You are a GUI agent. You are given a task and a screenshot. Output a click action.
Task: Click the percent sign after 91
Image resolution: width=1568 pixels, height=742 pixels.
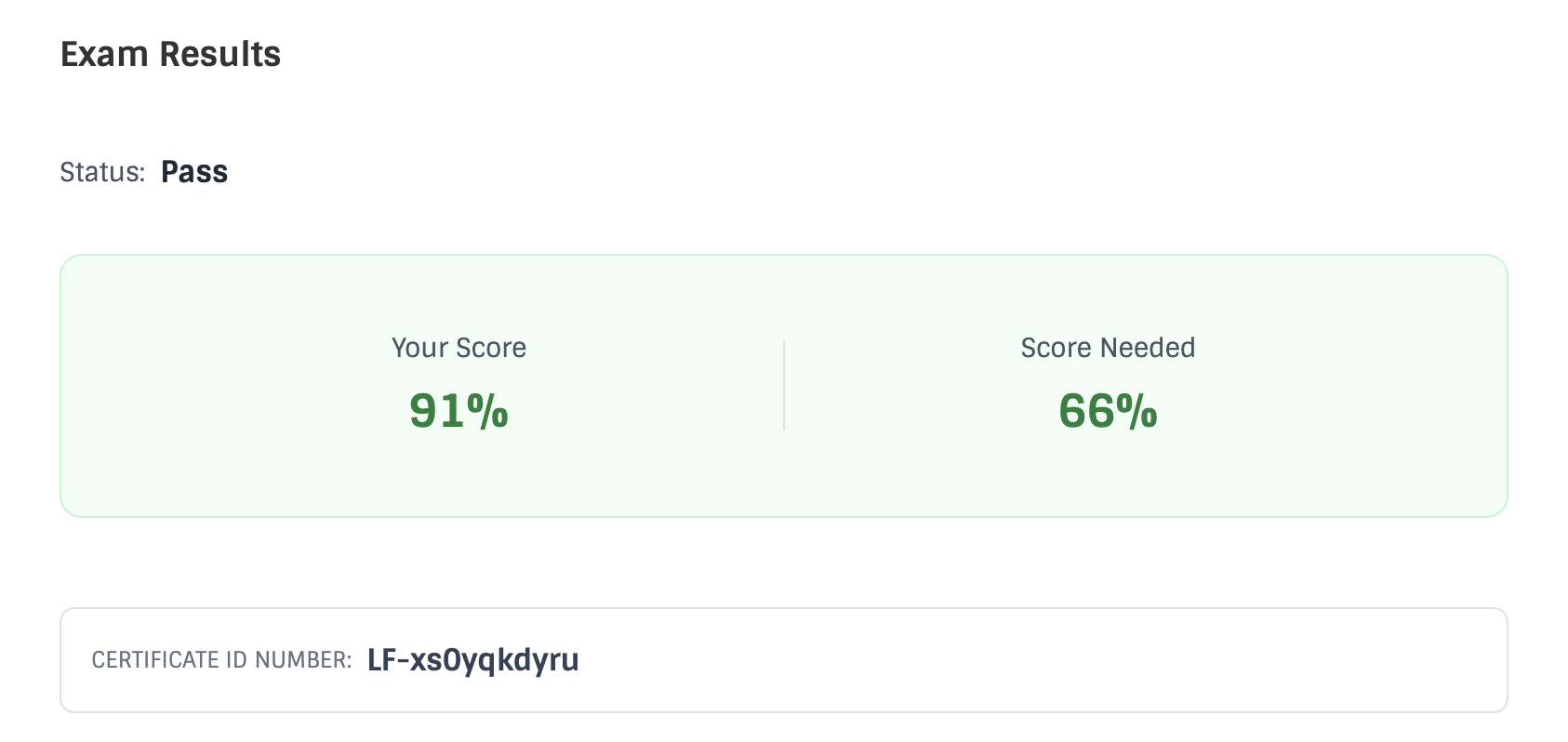pos(487,411)
